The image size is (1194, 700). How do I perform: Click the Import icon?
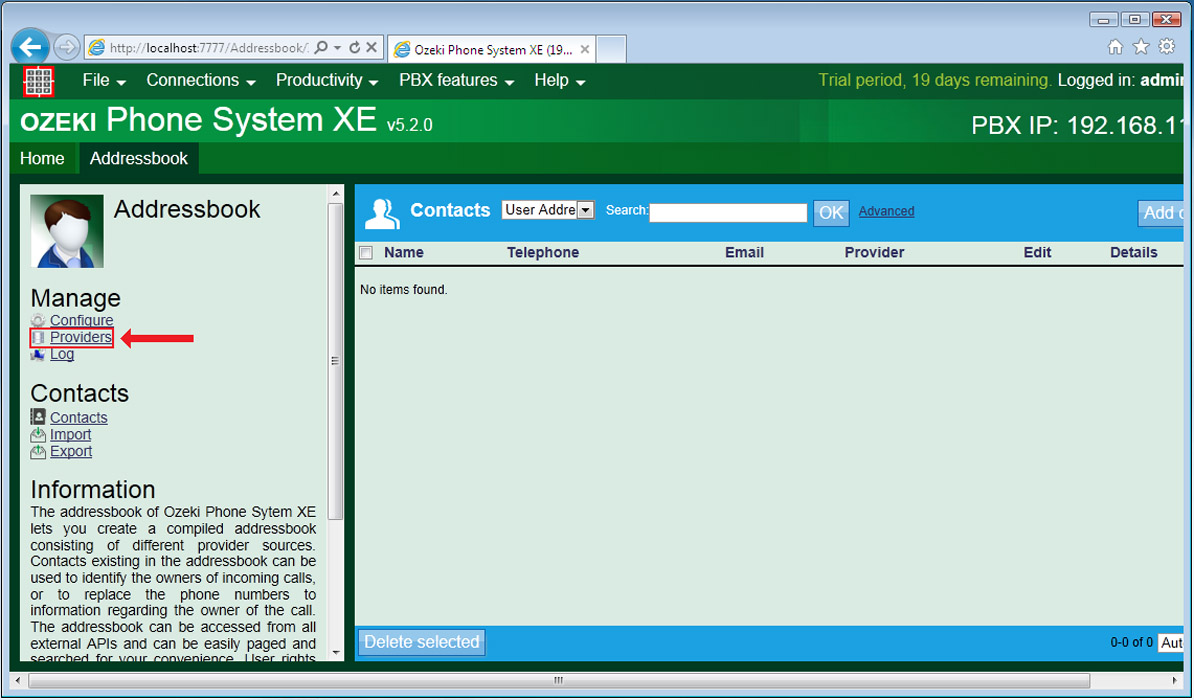[x=38, y=434]
